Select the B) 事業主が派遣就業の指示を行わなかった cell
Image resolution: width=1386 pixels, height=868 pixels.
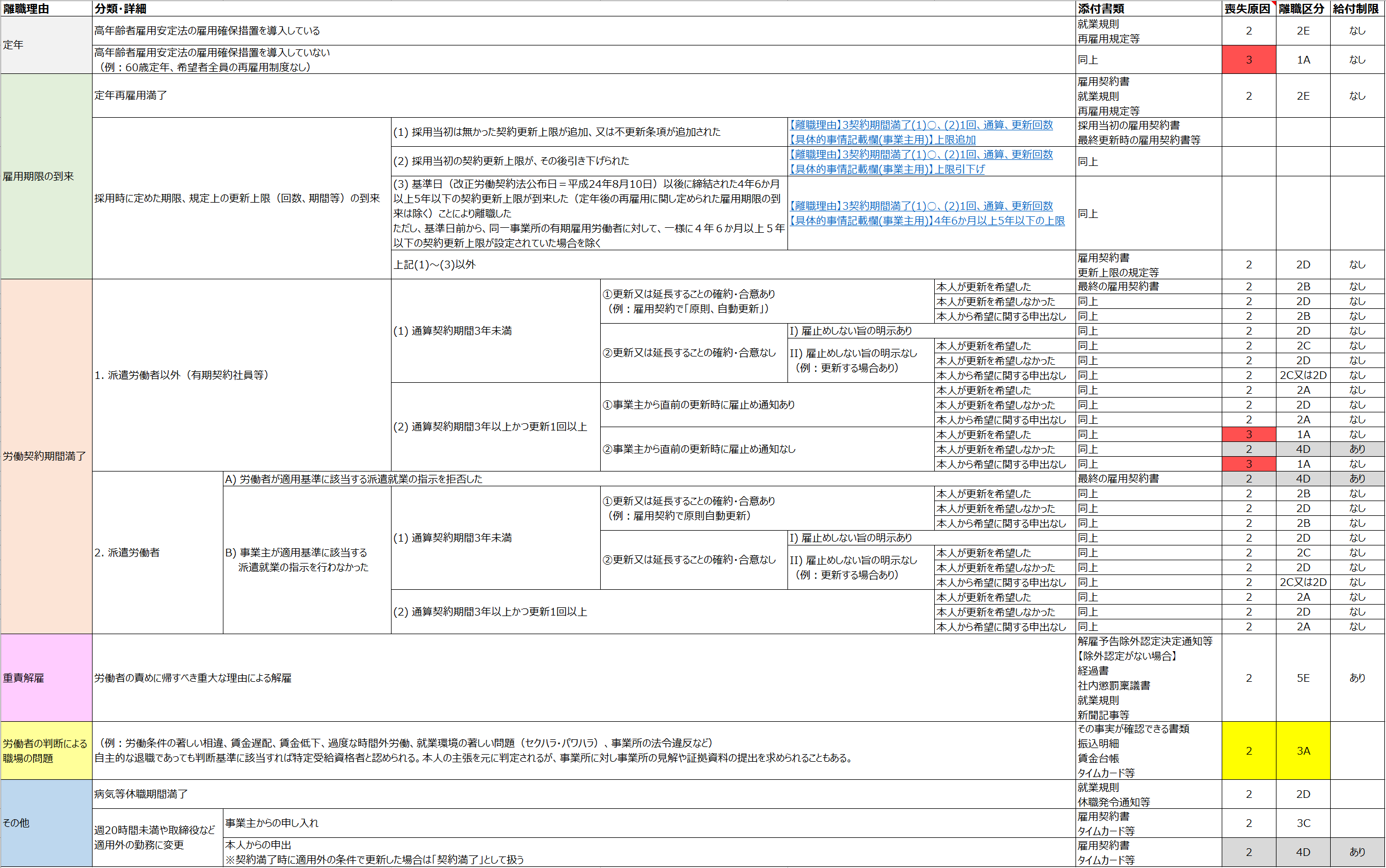[307, 560]
